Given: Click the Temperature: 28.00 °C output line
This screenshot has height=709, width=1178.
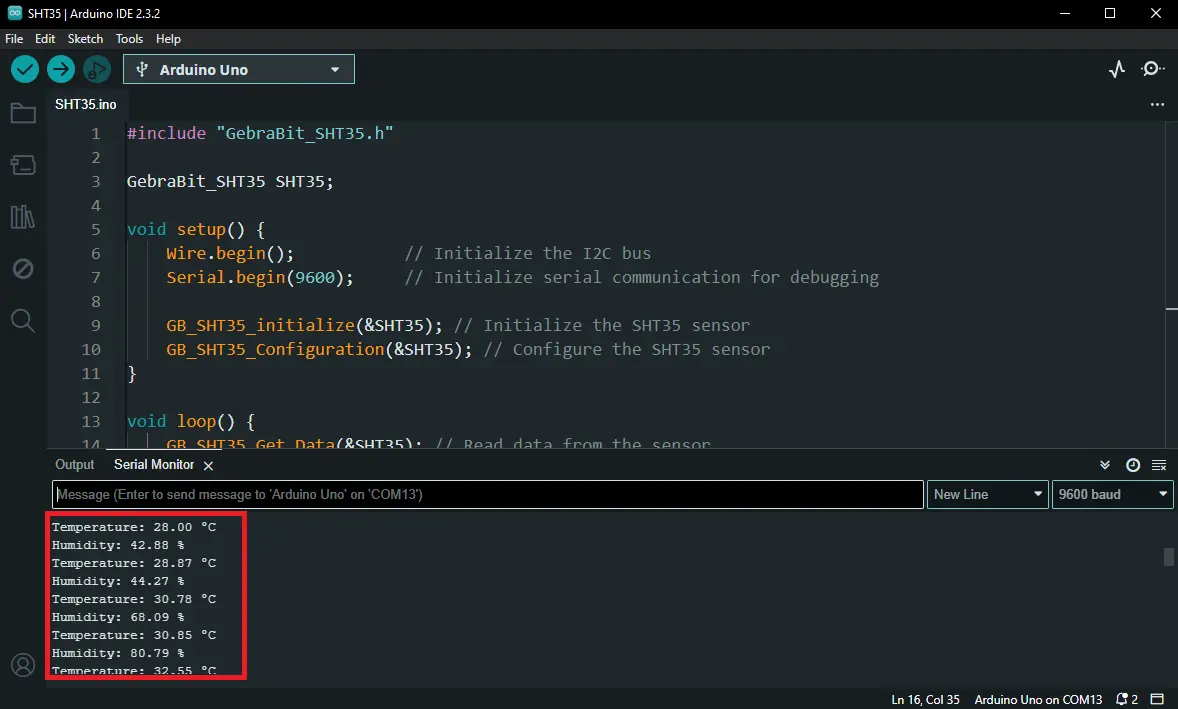Looking at the screenshot, I should (x=134, y=527).
